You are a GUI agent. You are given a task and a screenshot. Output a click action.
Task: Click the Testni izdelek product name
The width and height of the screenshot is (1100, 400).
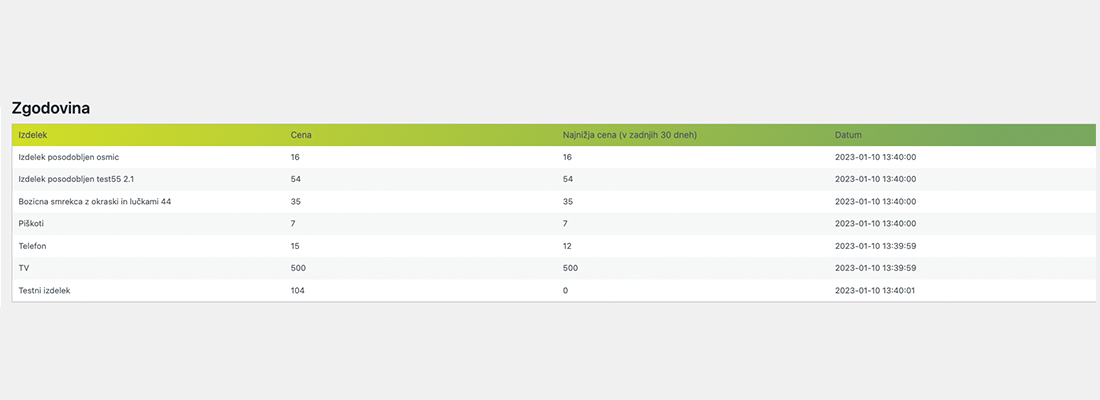44,291
